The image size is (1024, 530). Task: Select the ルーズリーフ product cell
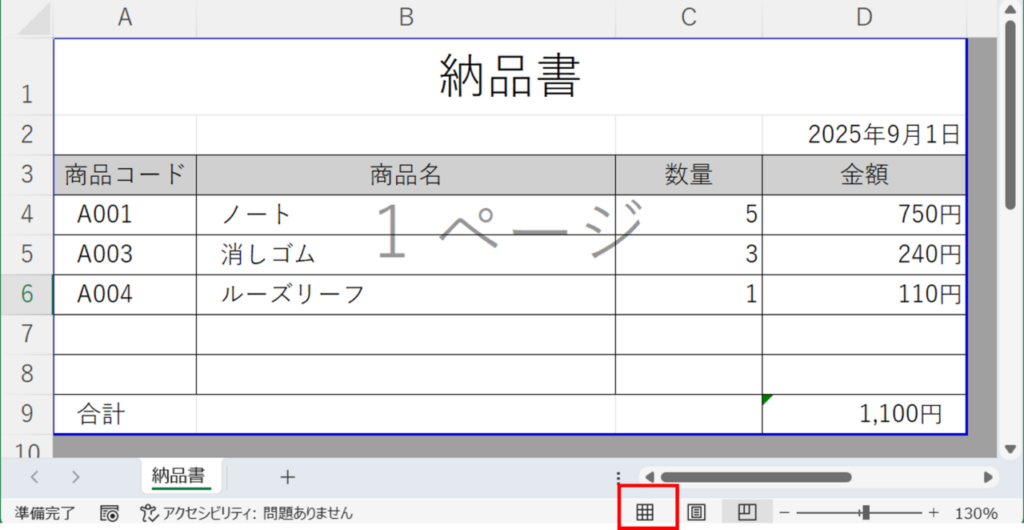[406, 294]
